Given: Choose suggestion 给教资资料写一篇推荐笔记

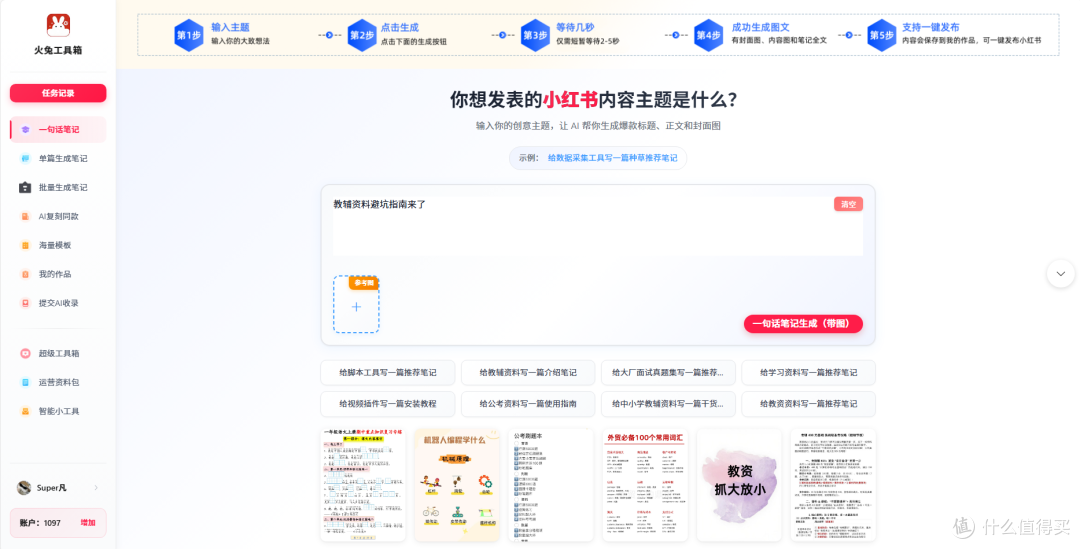Looking at the screenshot, I should click(x=809, y=404).
